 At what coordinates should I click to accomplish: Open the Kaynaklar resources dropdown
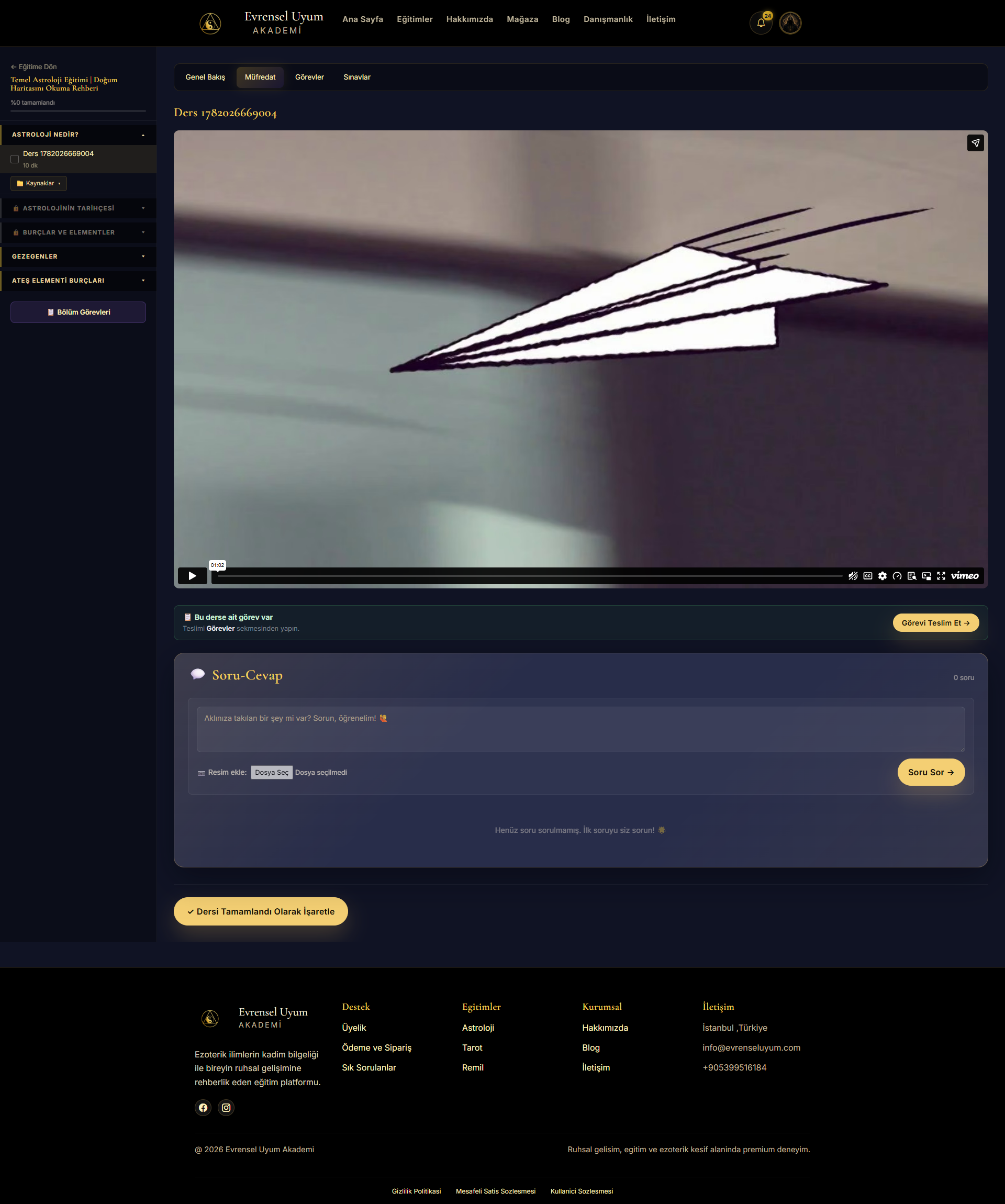(x=38, y=183)
